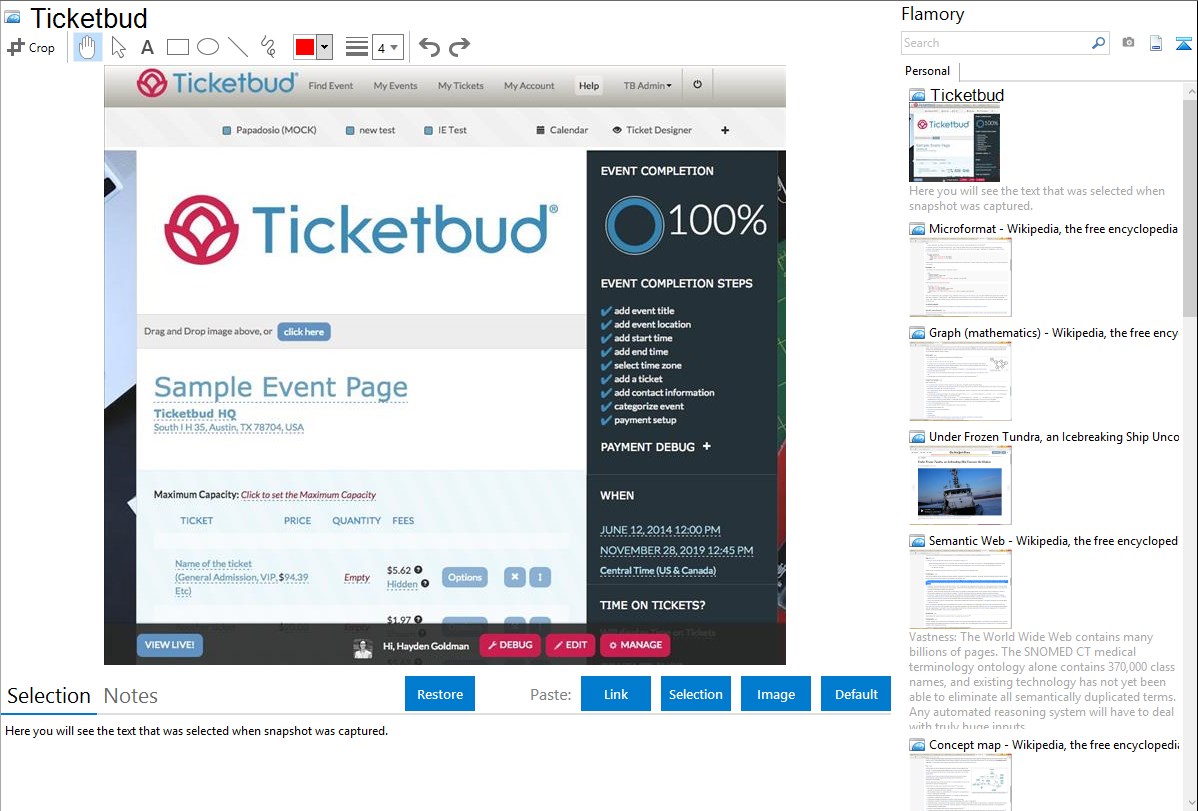Open the Graph (mathematics) snapshot thumbnail
Screen dimensions: 1198x811
tap(960, 381)
